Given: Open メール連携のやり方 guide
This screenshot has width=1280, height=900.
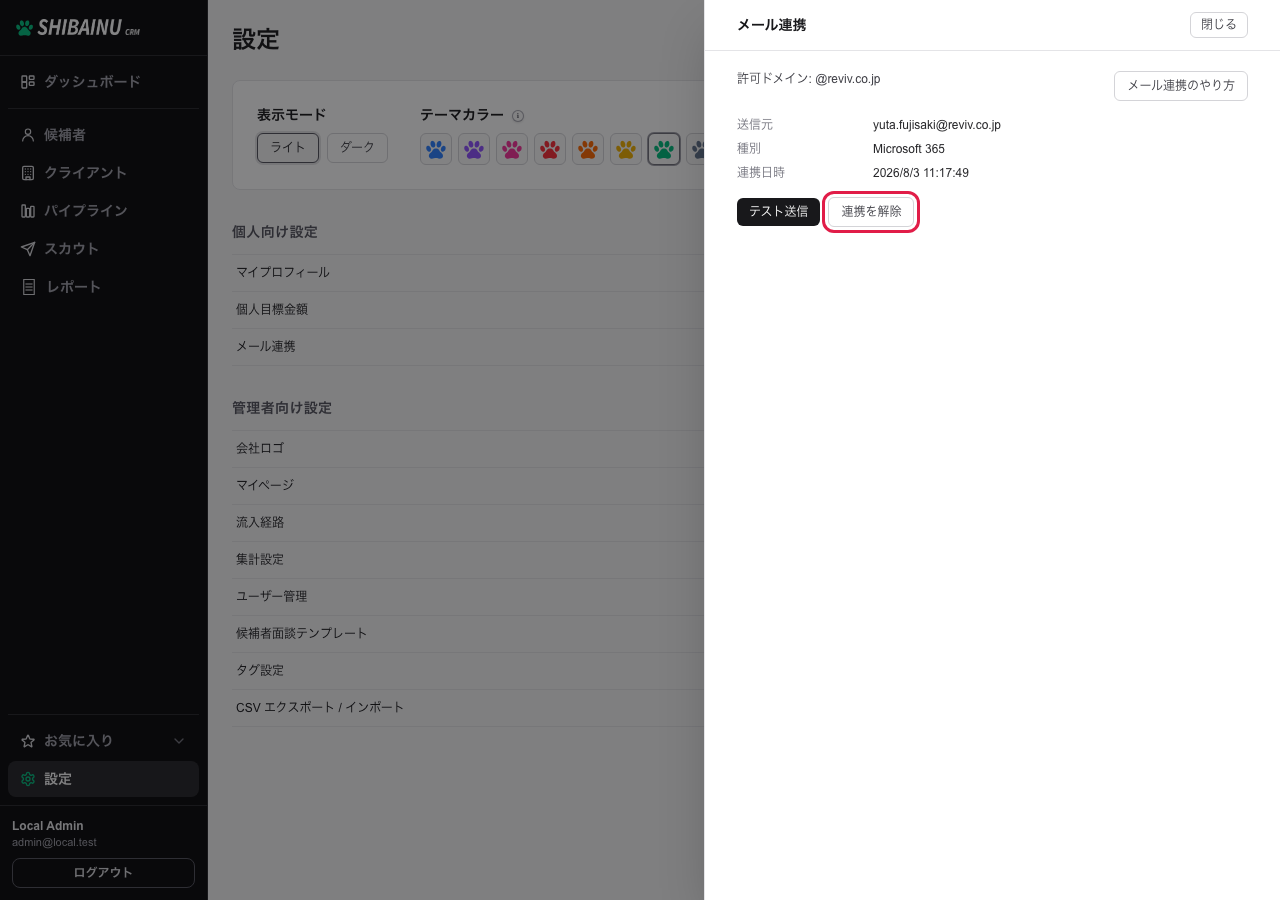Looking at the screenshot, I should pos(1181,86).
